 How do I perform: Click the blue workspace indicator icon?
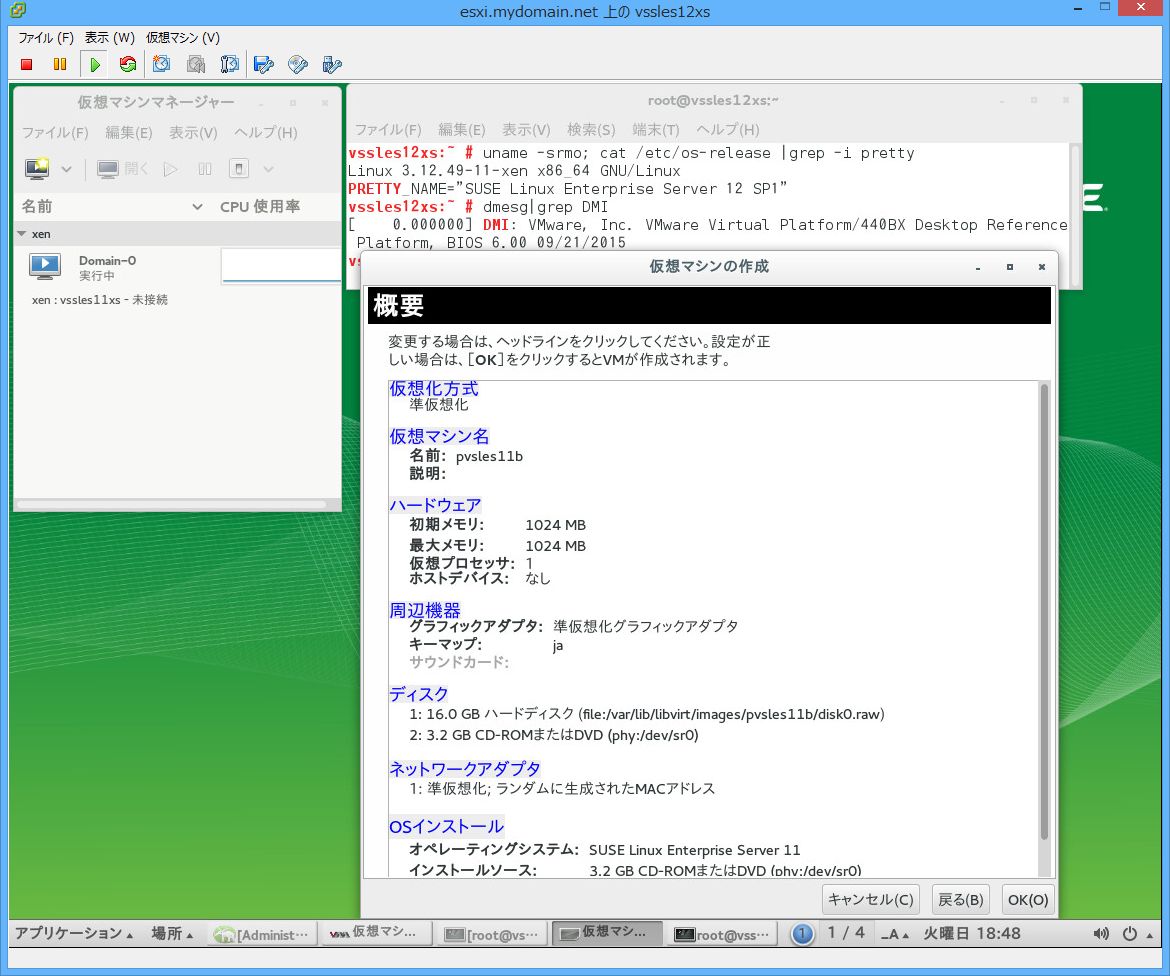click(x=802, y=933)
